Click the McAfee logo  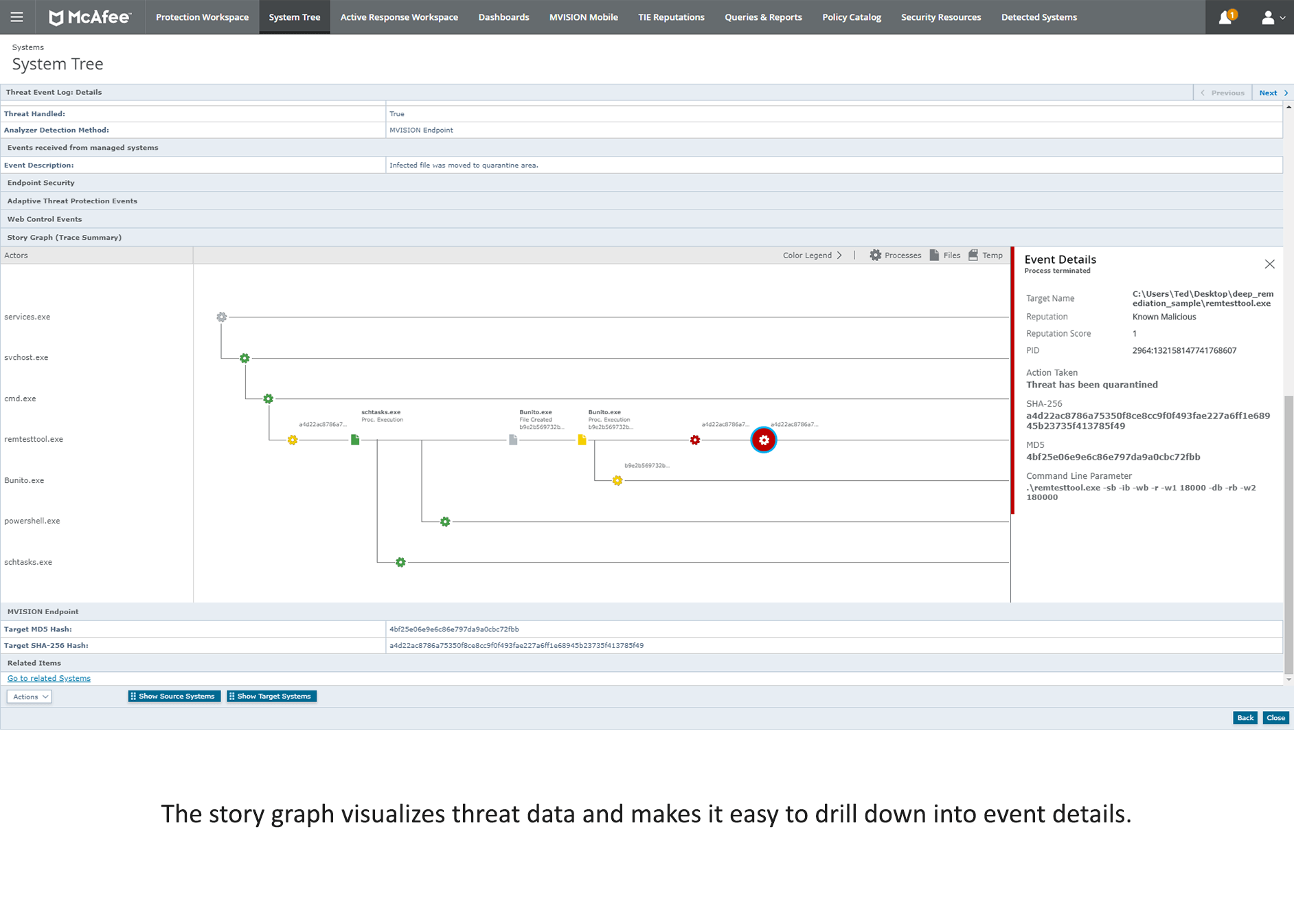click(90, 17)
